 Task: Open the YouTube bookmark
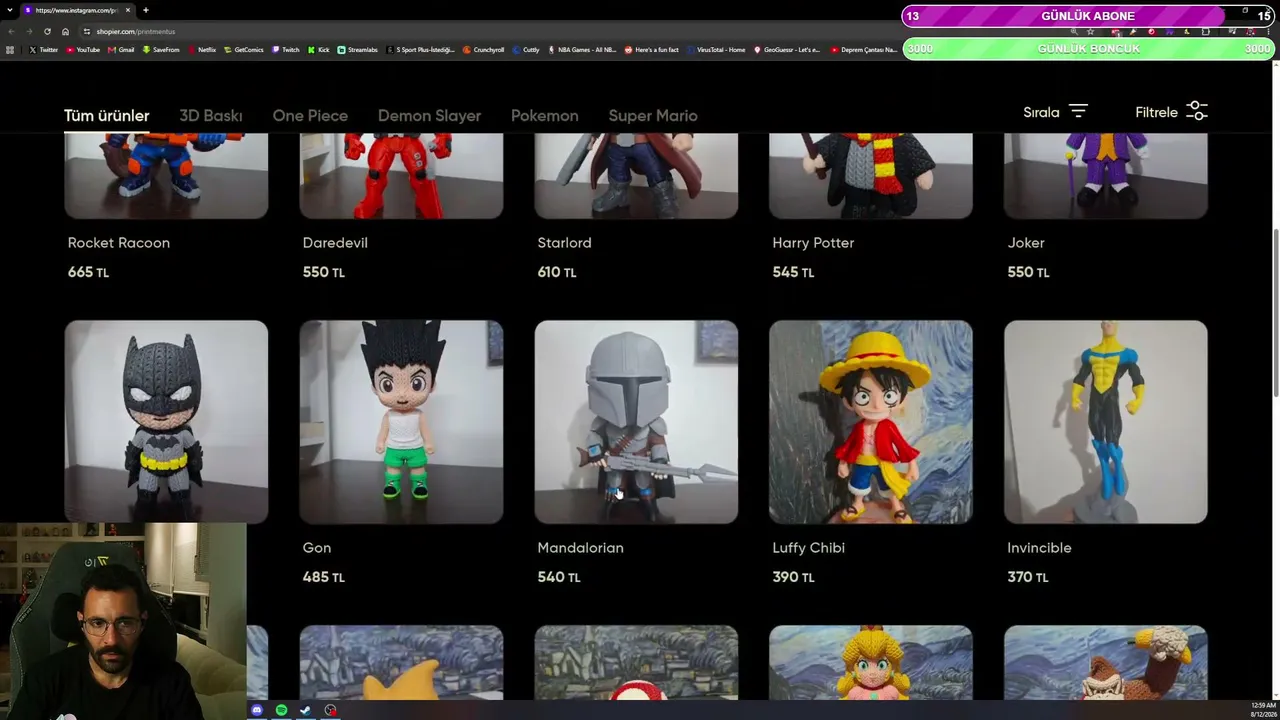click(83, 50)
